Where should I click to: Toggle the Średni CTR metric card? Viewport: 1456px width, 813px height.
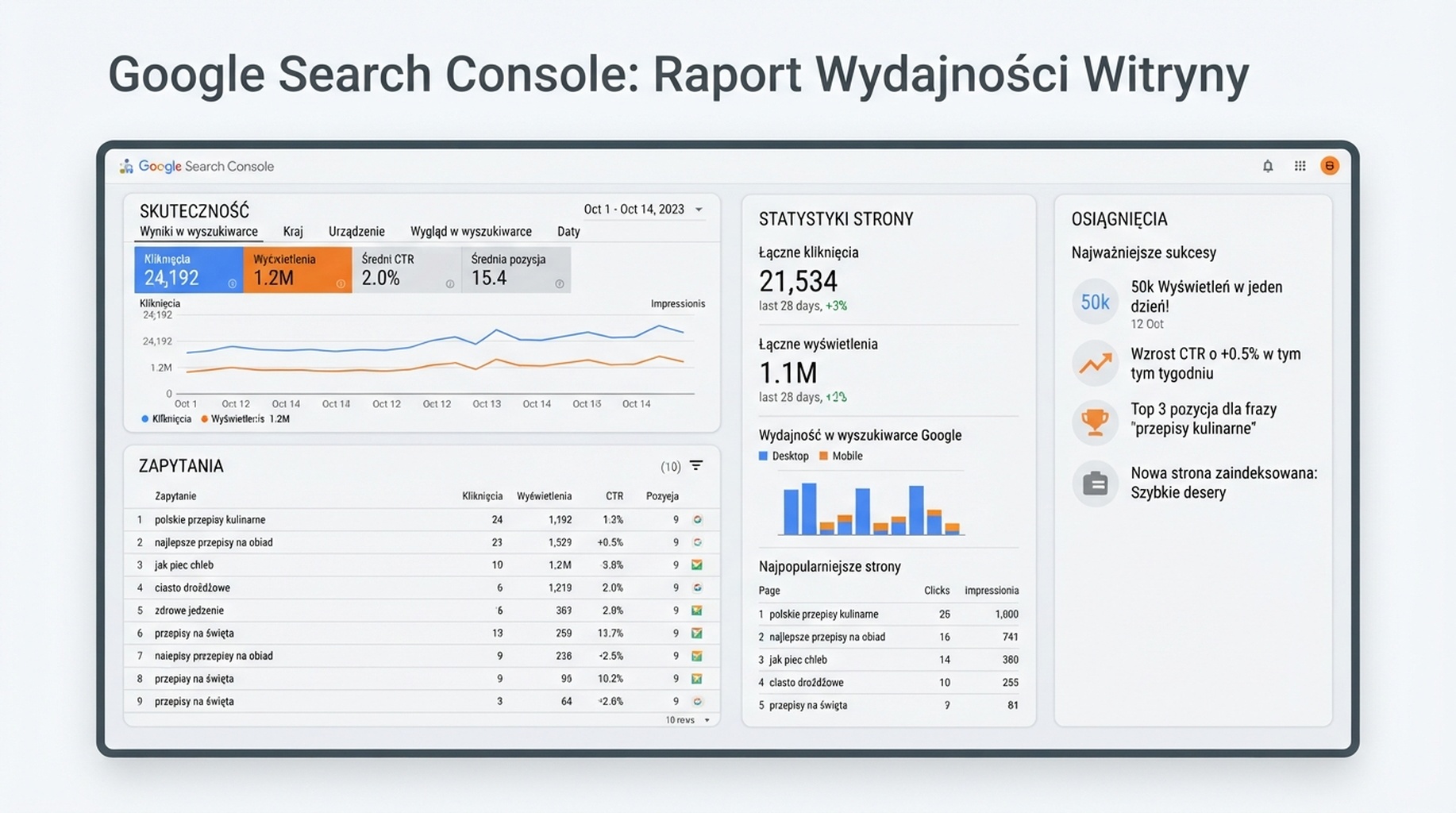(x=407, y=270)
